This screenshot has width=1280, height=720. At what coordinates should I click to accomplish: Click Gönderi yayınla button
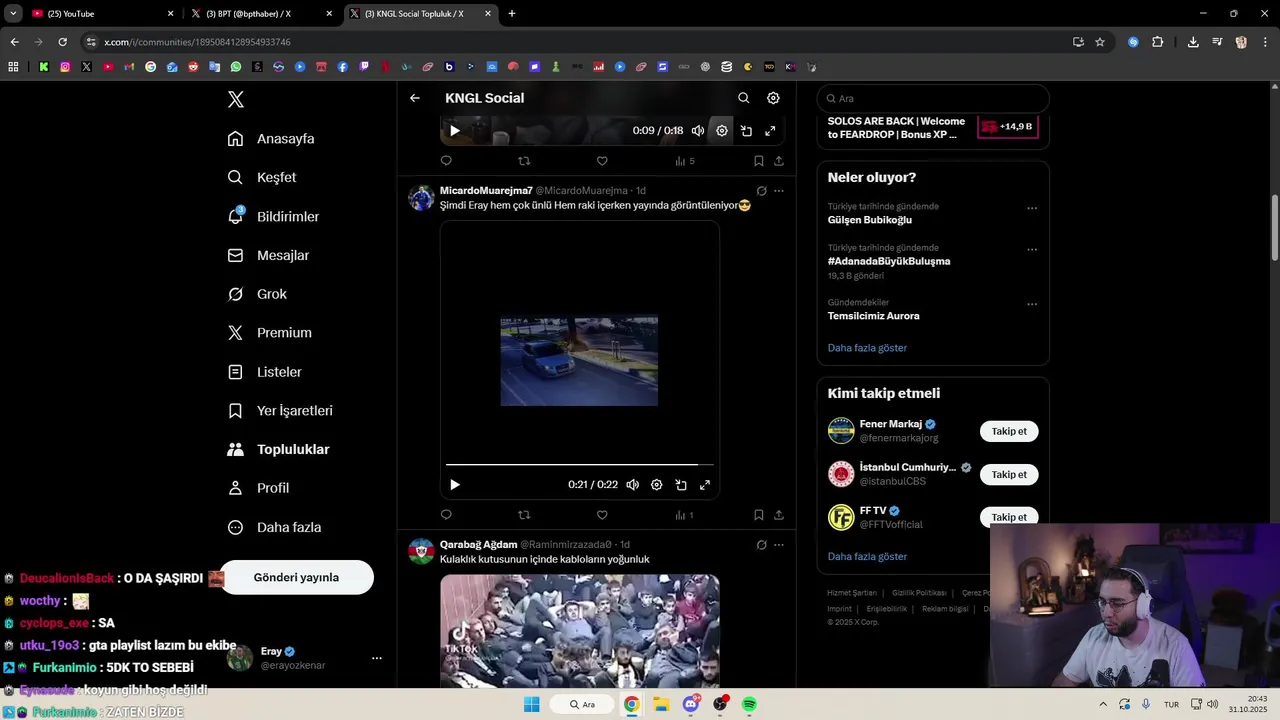point(296,577)
